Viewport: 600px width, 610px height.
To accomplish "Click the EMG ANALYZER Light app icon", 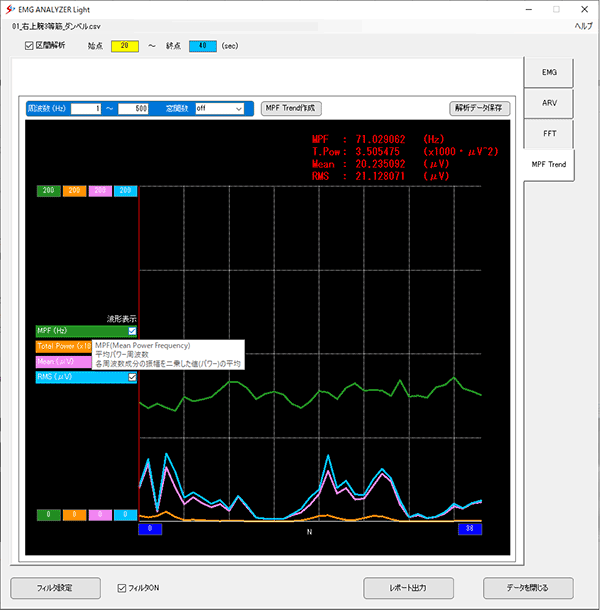I will (10, 9).
